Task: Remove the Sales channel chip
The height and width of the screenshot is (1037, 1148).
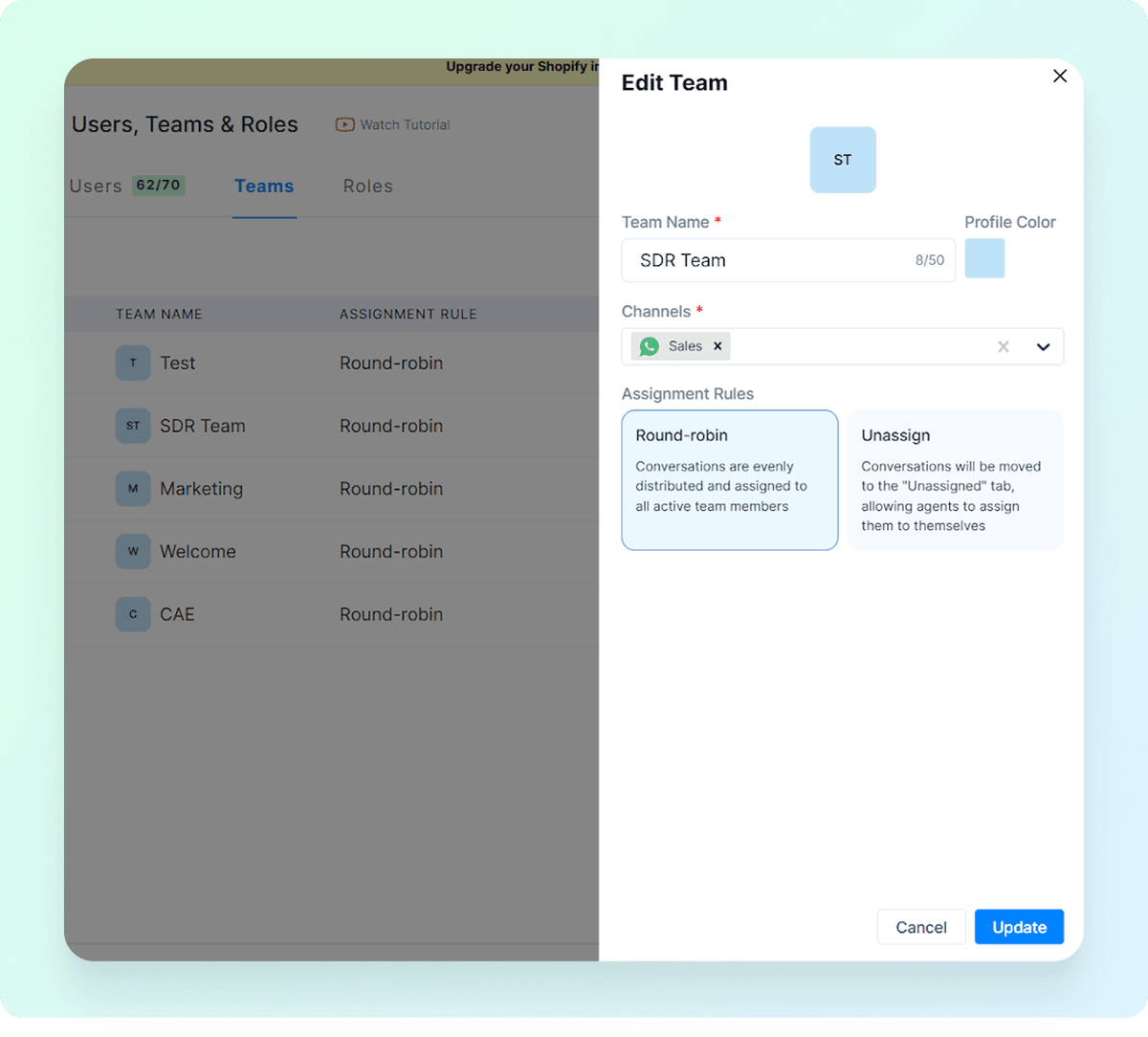Action: coord(717,345)
